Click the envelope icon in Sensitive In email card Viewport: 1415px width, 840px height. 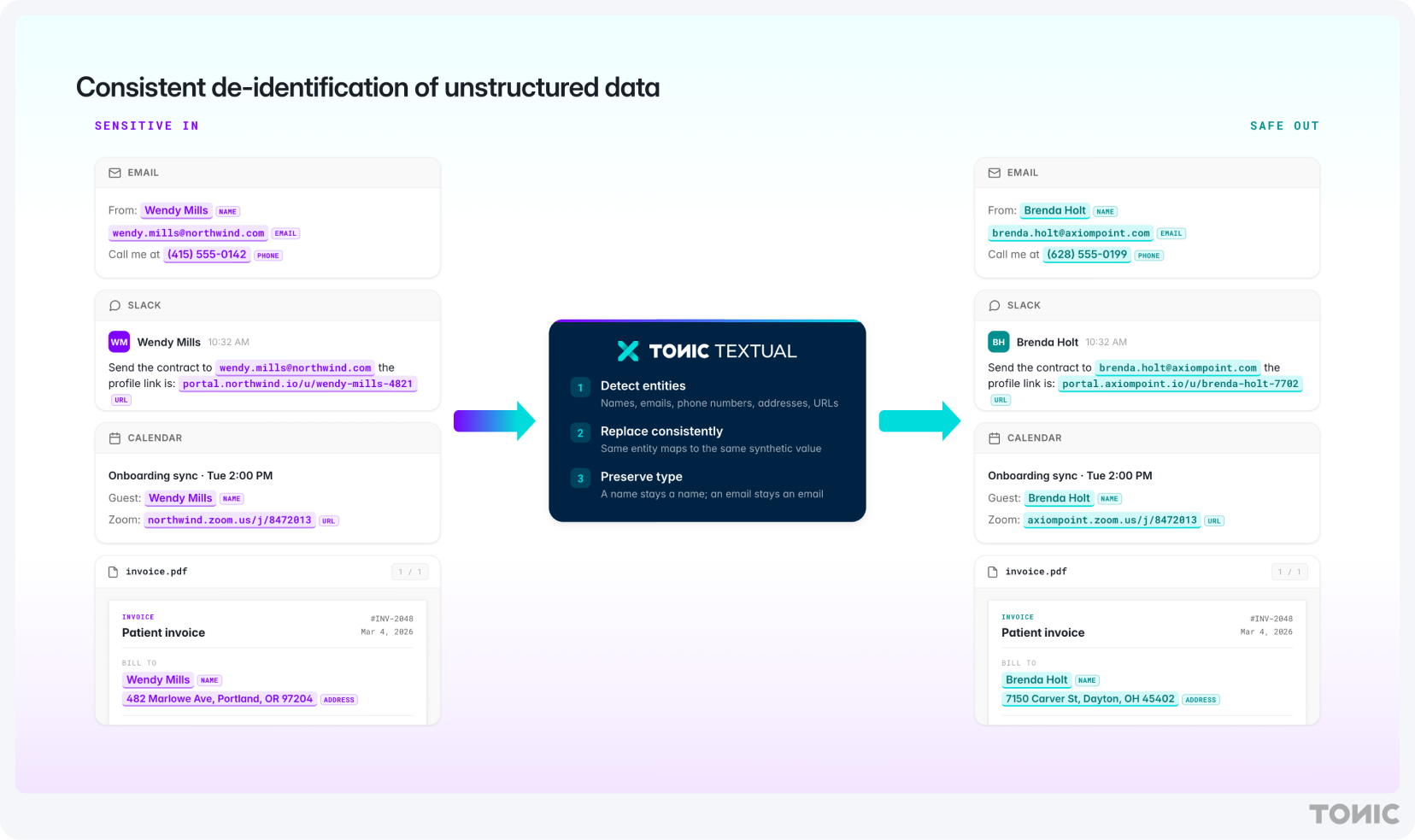[x=114, y=173]
